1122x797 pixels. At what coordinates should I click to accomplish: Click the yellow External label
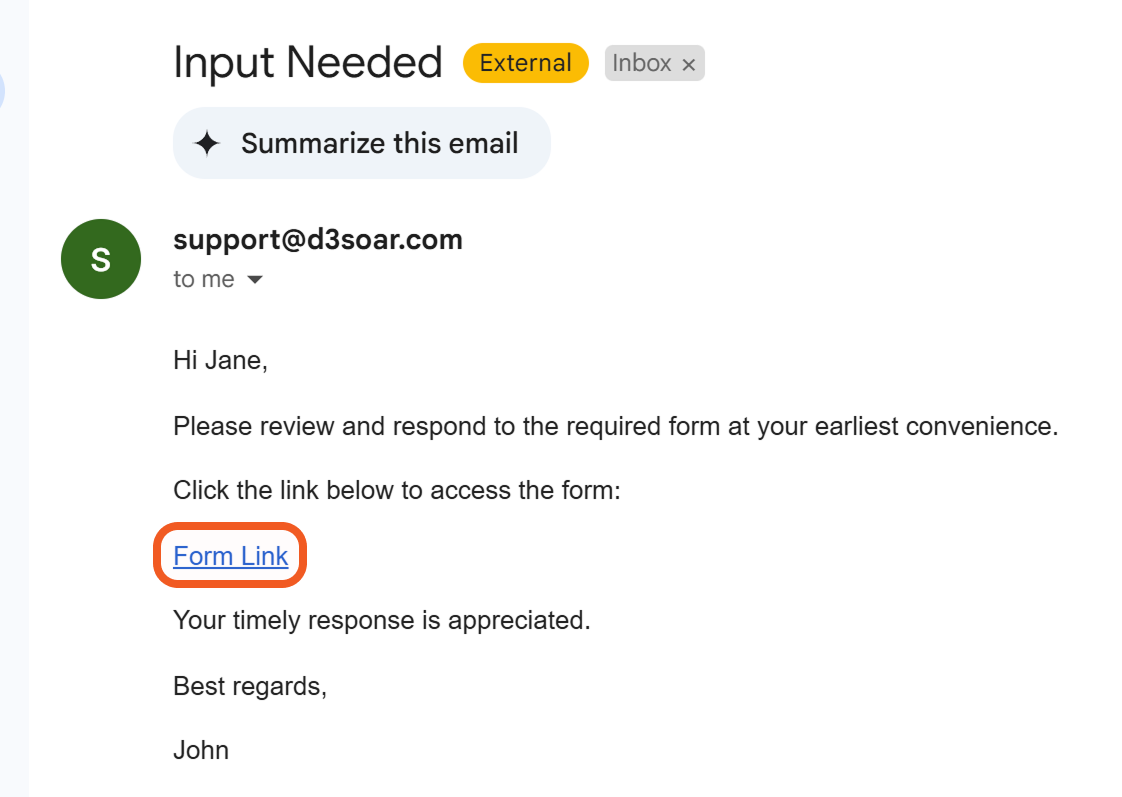(x=525, y=63)
